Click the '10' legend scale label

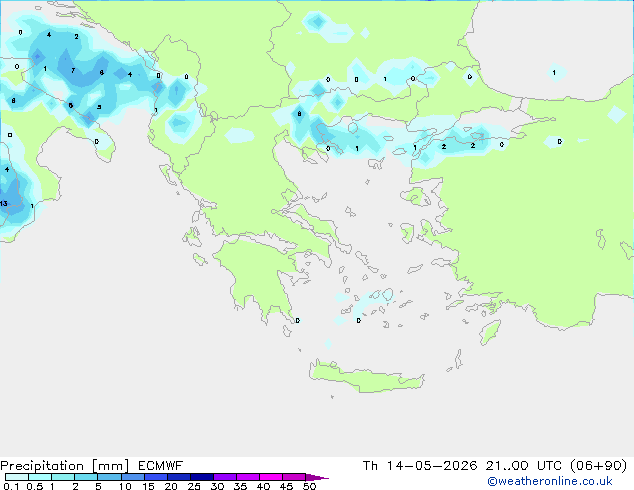coord(125,486)
